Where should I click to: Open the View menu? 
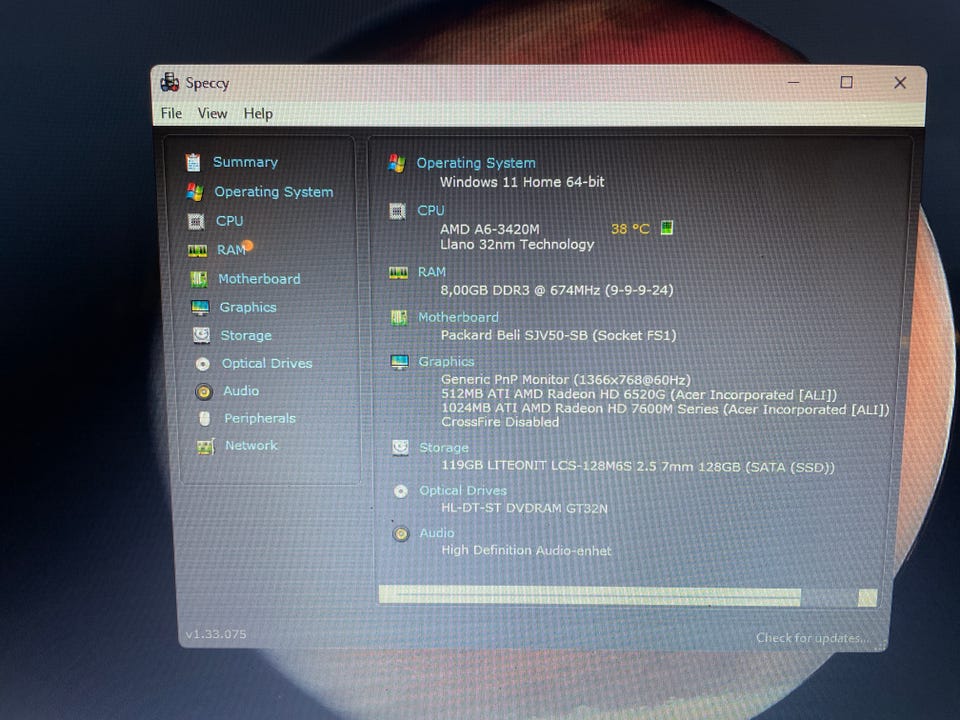(212, 113)
